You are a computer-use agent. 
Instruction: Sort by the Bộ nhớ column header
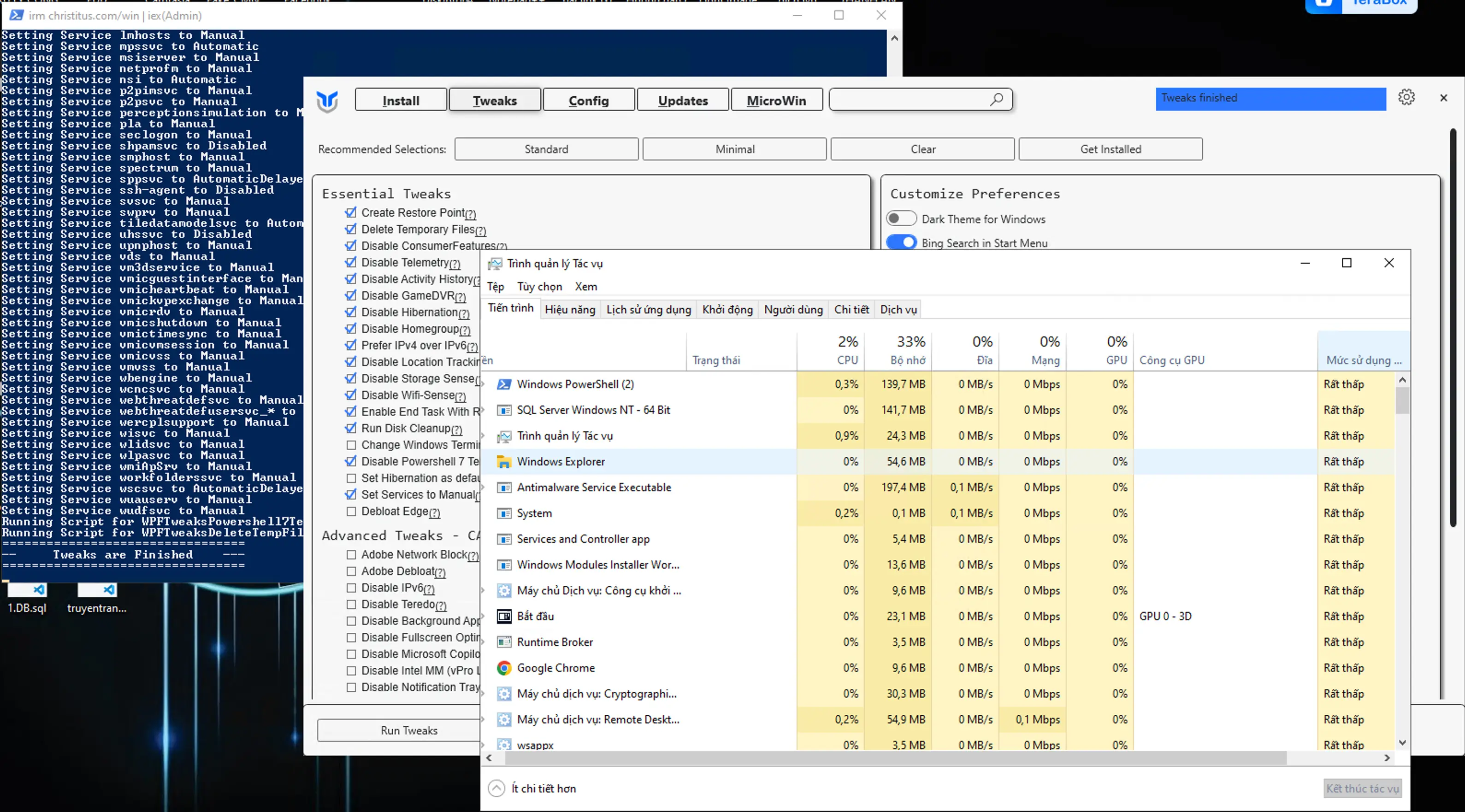coord(898,351)
